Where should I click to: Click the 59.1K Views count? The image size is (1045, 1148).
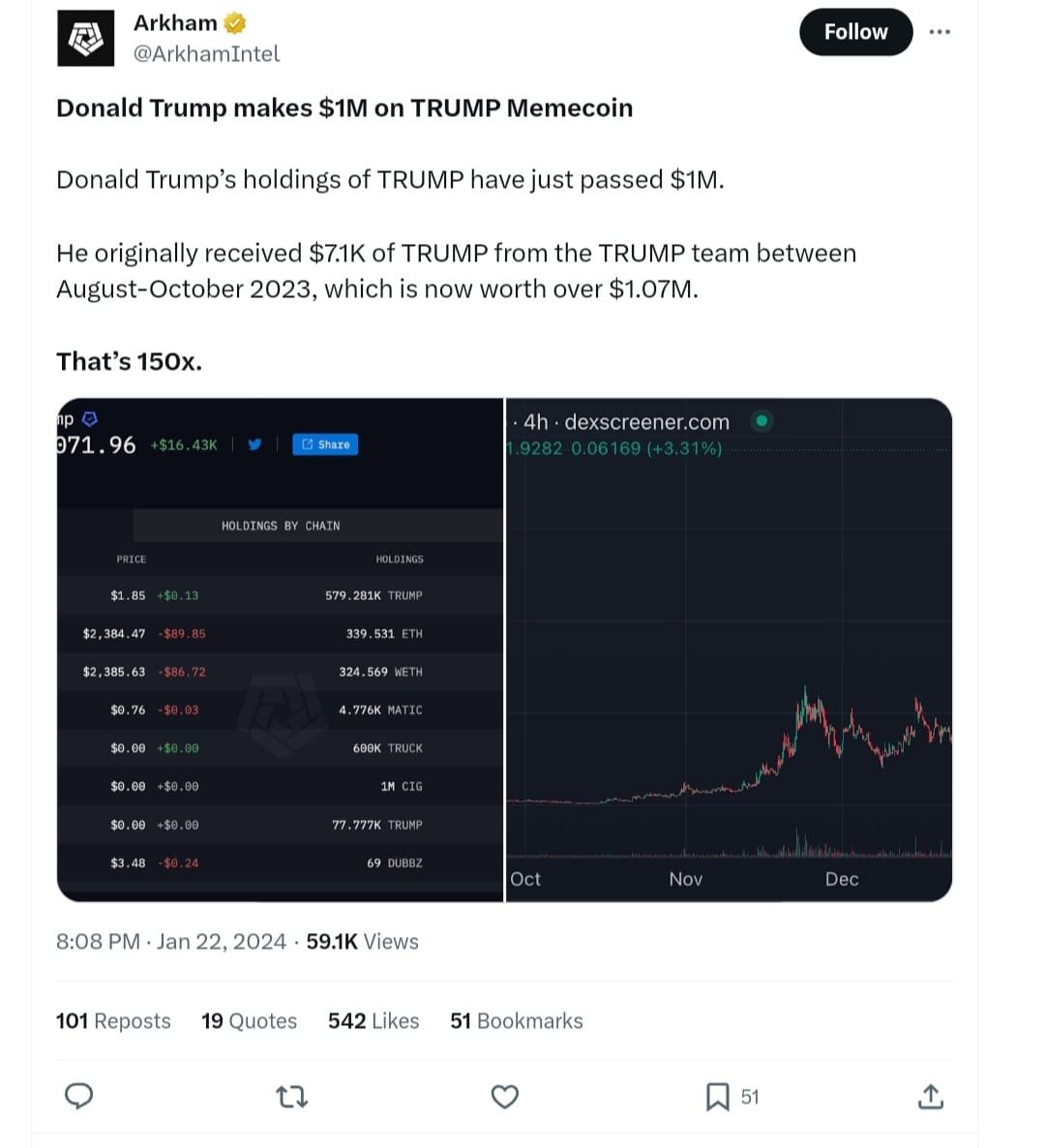click(362, 942)
